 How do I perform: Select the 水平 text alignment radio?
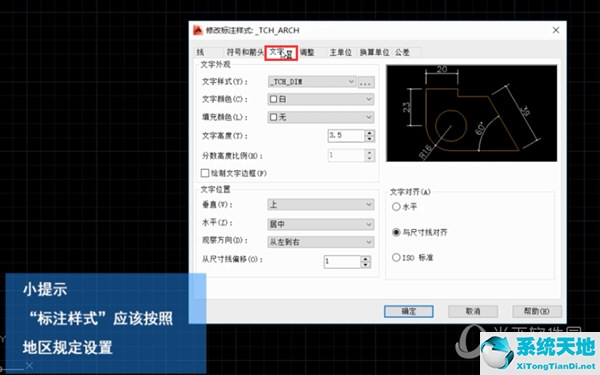pyautogui.click(x=396, y=207)
